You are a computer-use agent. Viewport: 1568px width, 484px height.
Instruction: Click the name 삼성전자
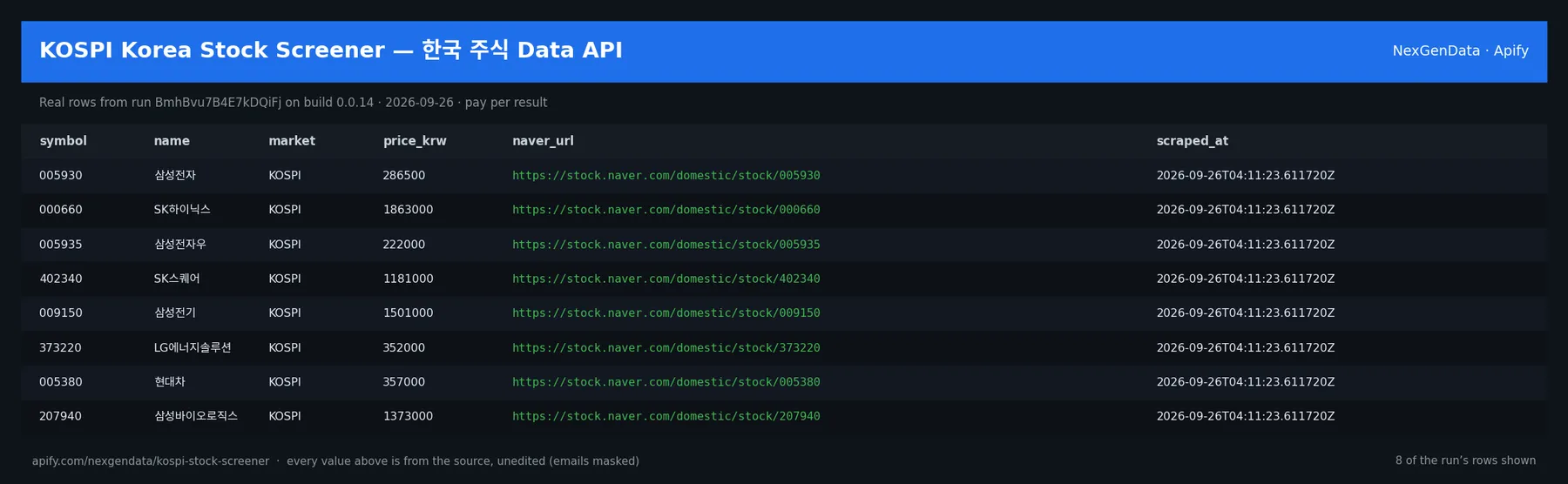pyautogui.click(x=175, y=175)
